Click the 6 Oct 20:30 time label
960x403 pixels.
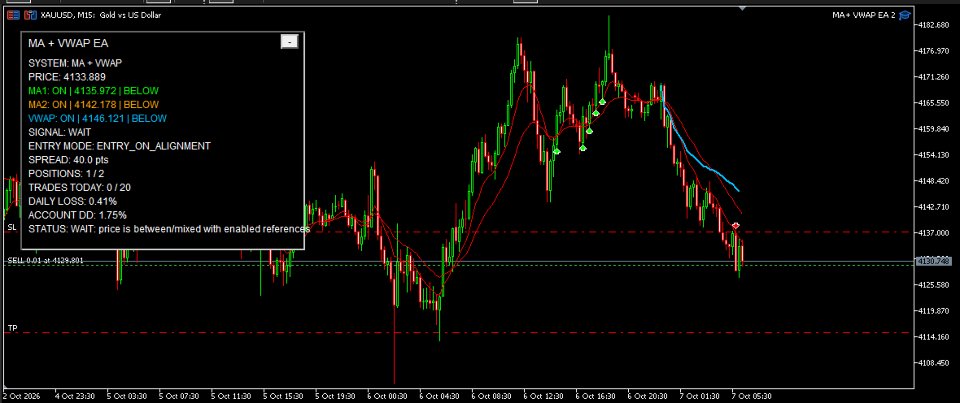click(x=648, y=396)
